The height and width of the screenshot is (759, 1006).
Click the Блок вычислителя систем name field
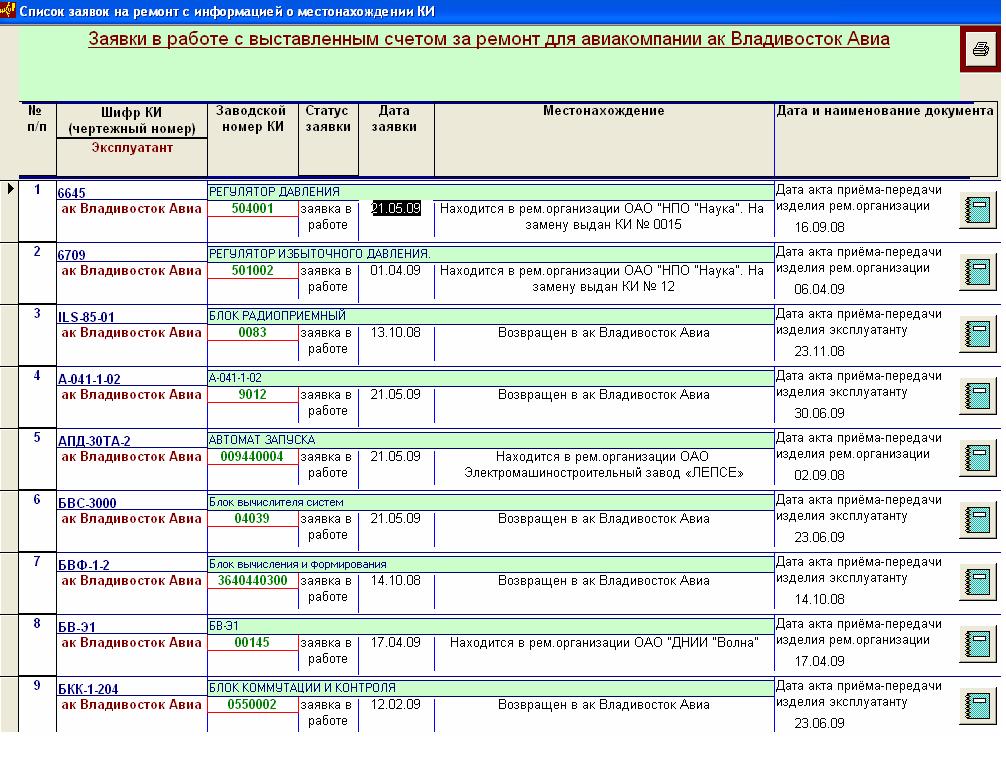pos(491,502)
